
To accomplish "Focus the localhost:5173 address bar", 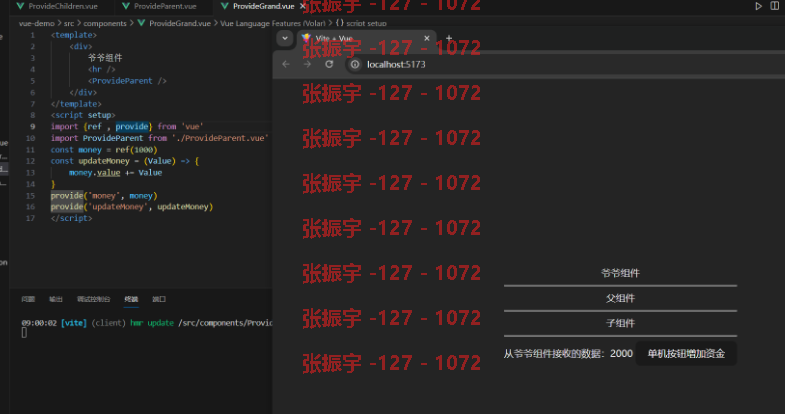I will [x=396, y=64].
